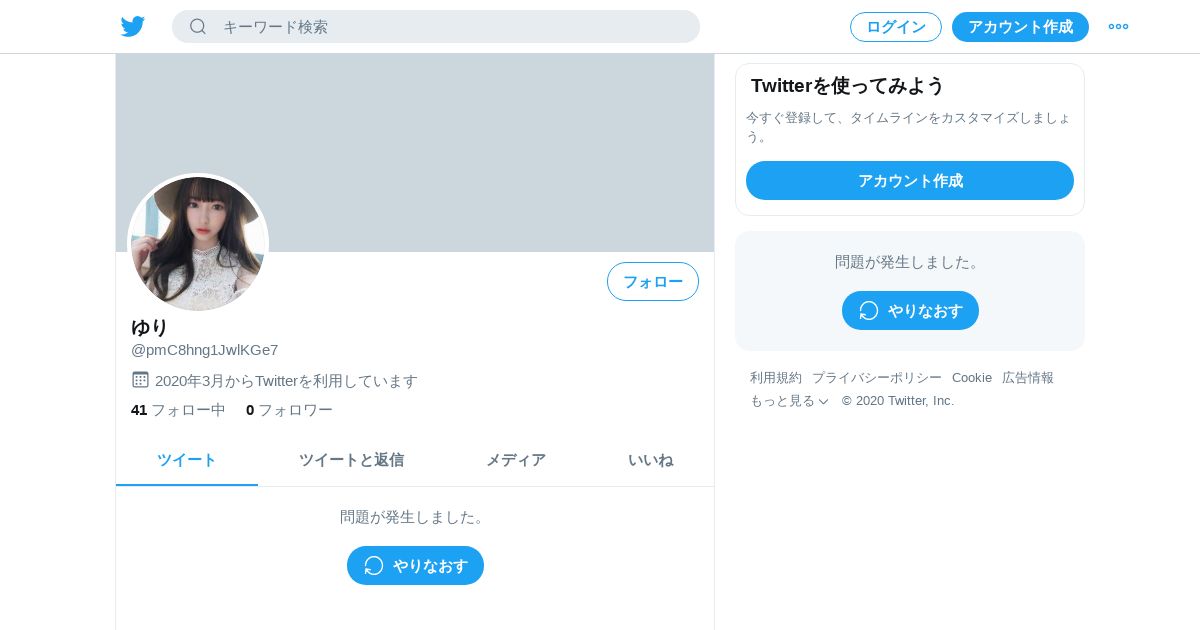Go to the いいね tab
Screen dimensions: 1200x630
coord(650,460)
